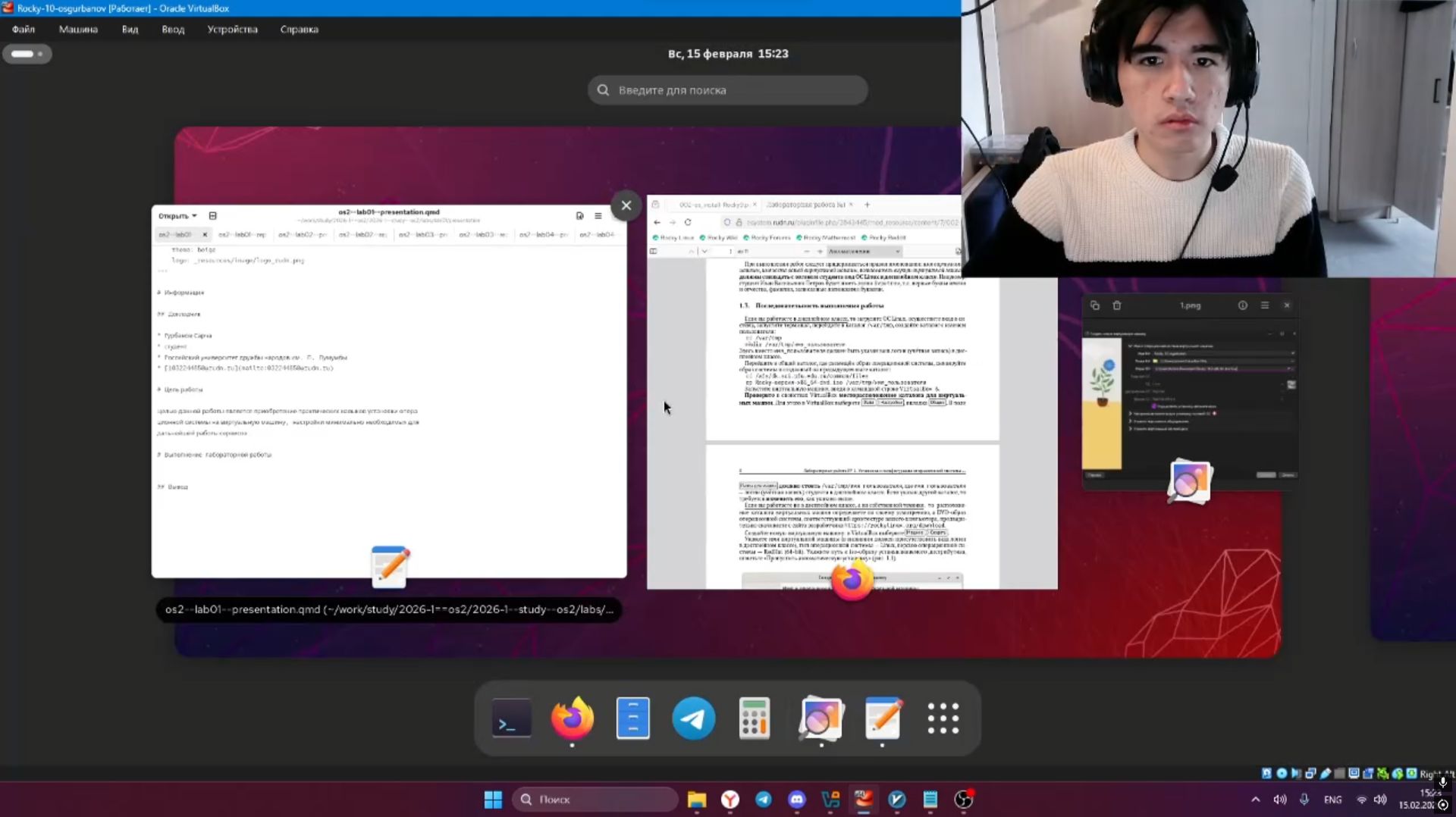Click the GNOME workspace indicator pill

(27, 54)
